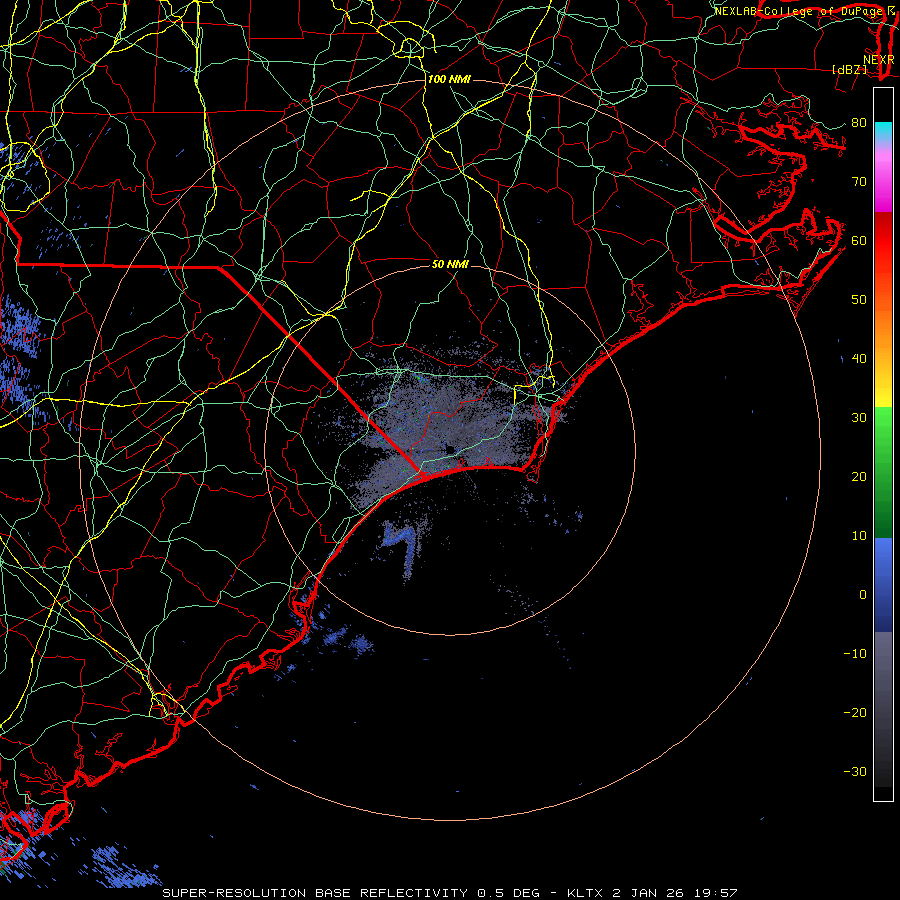Click the NEXR label above the color scale

pyautogui.click(x=879, y=60)
